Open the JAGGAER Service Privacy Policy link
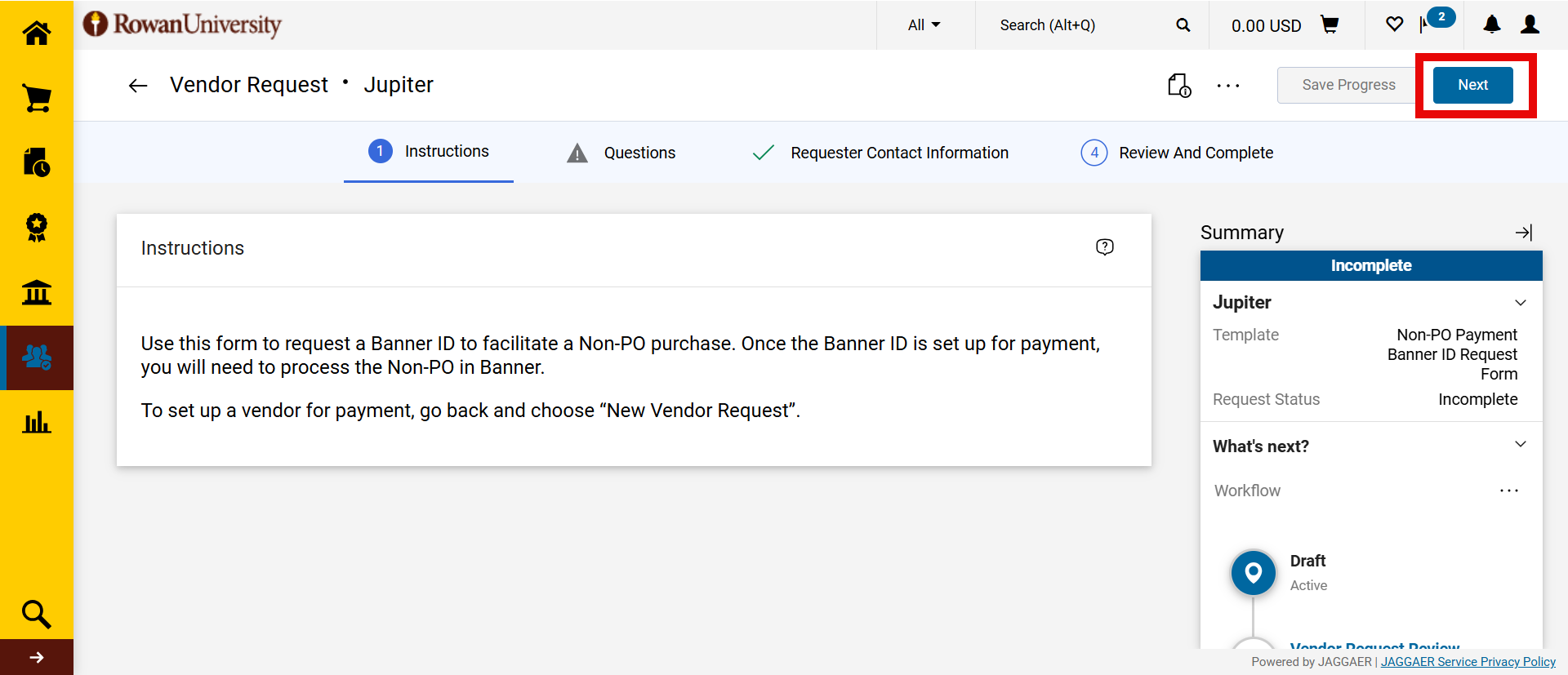This screenshot has width=1568, height=675. tap(1468, 662)
